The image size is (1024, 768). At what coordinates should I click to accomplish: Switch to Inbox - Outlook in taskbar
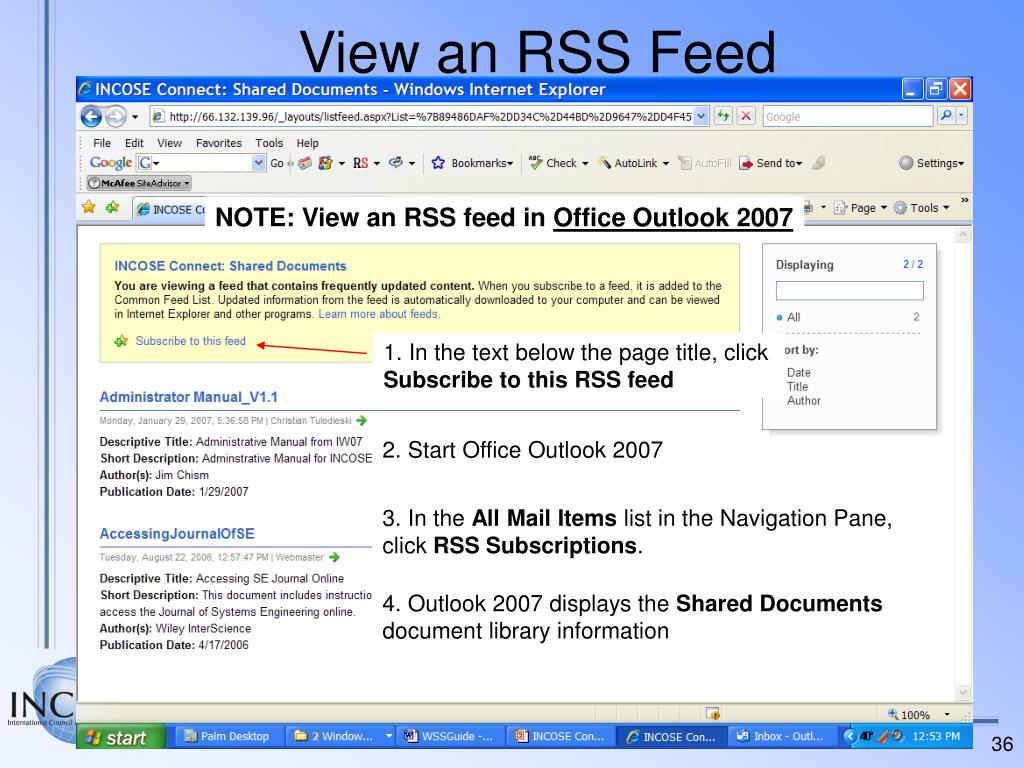click(781, 737)
